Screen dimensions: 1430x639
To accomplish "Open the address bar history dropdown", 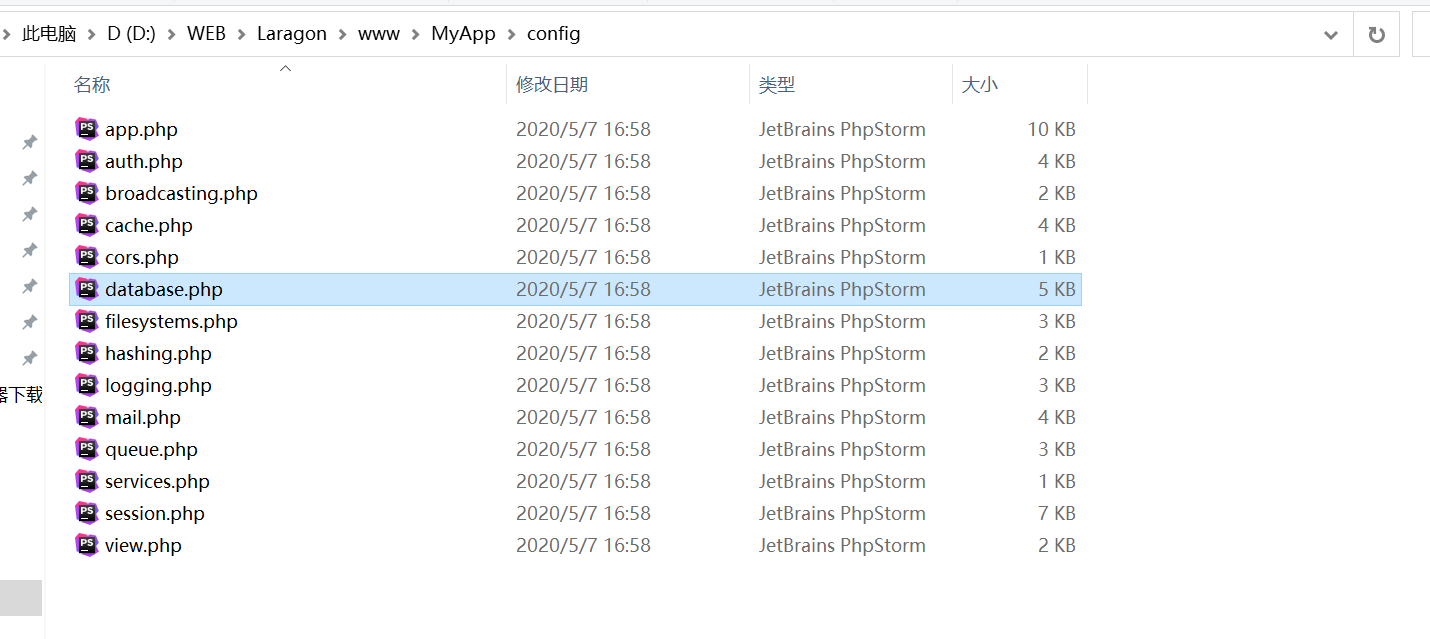I will click(x=1331, y=35).
